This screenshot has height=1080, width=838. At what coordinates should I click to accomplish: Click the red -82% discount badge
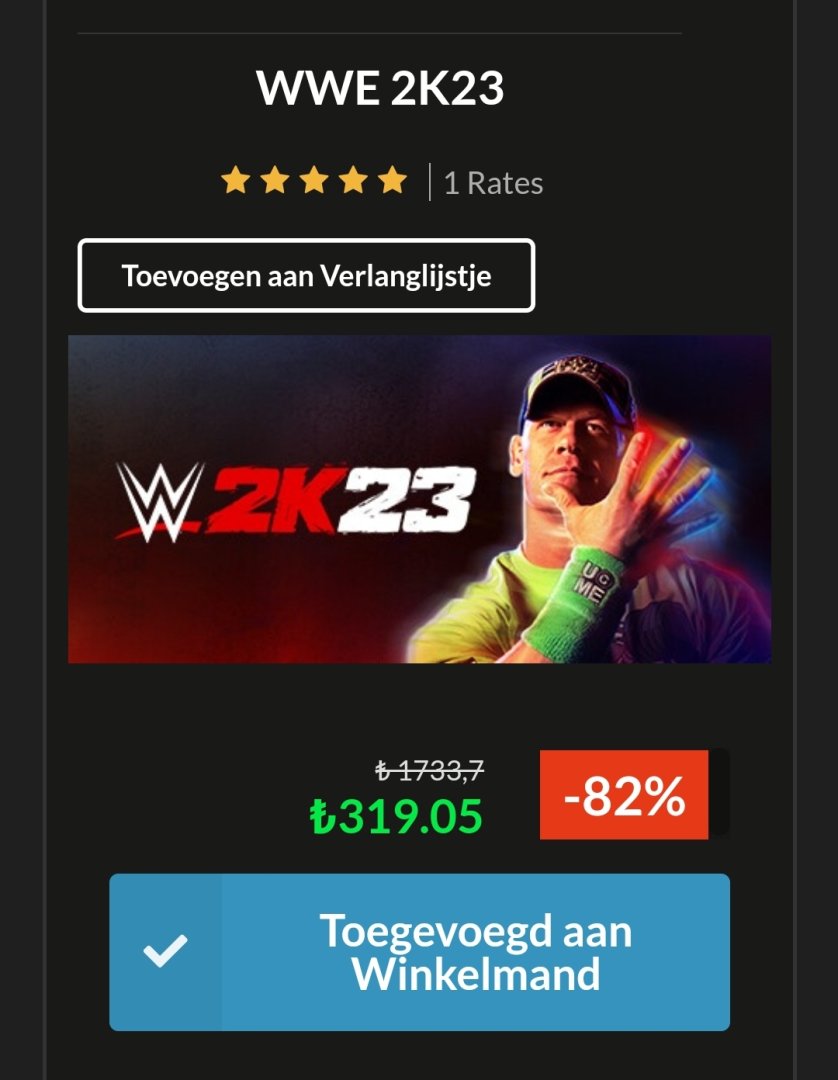click(624, 795)
